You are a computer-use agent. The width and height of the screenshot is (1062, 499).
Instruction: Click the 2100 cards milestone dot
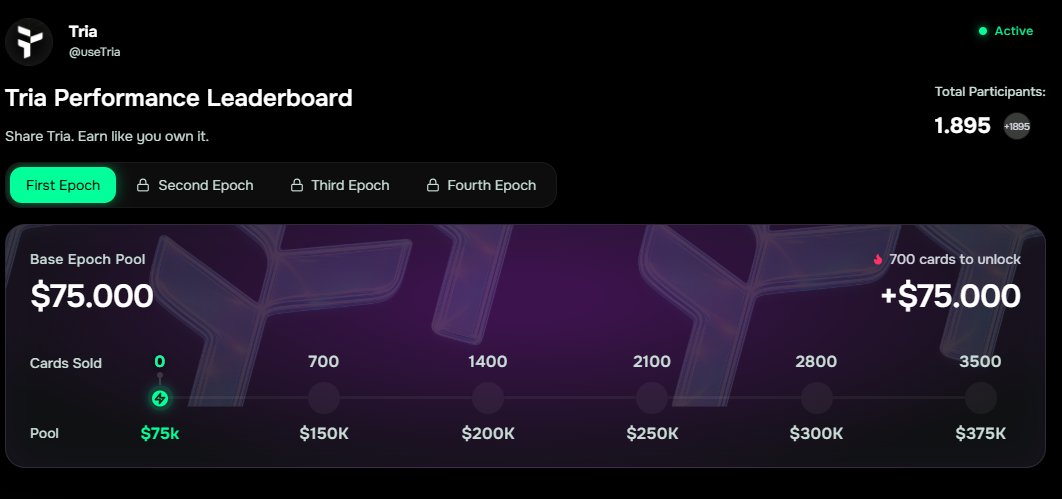click(x=652, y=398)
